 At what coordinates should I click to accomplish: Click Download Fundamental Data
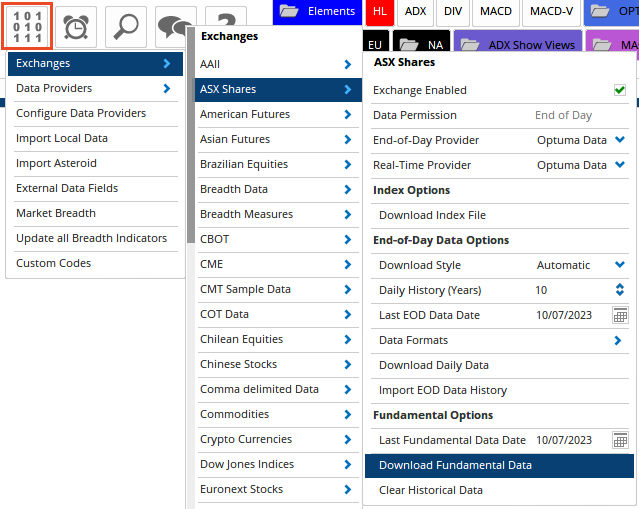(x=499, y=465)
